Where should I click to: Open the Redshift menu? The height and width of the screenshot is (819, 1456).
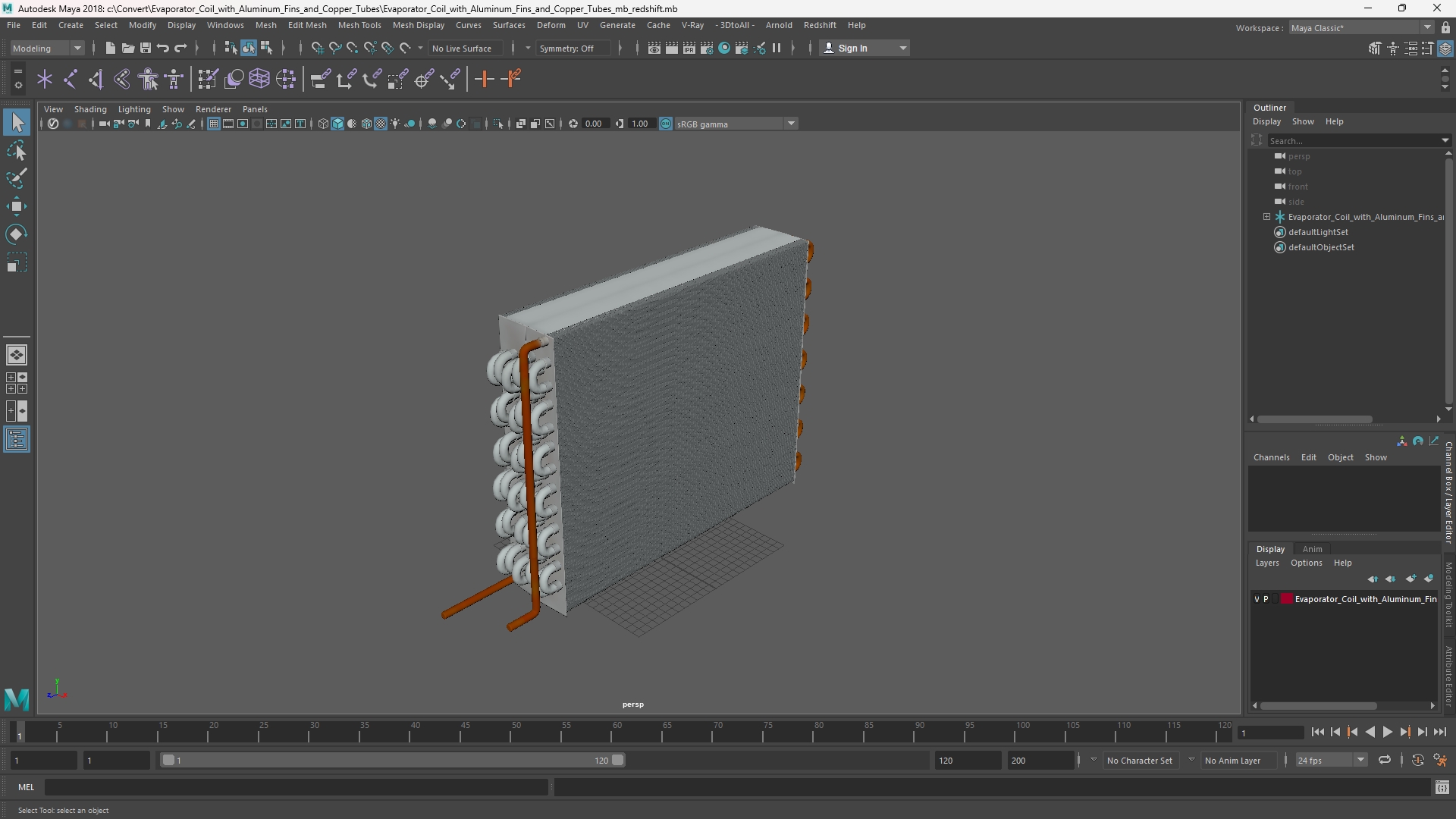pyautogui.click(x=820, y=25)
